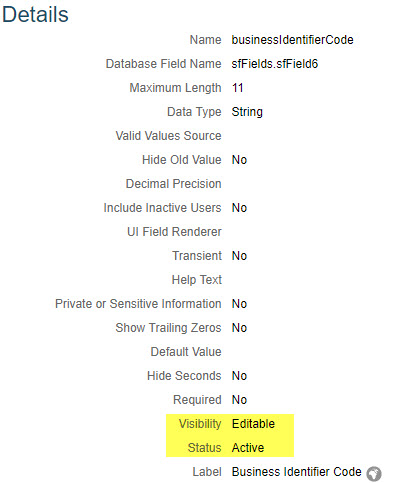
Task: Click the Transient No value
Action: 239,256
